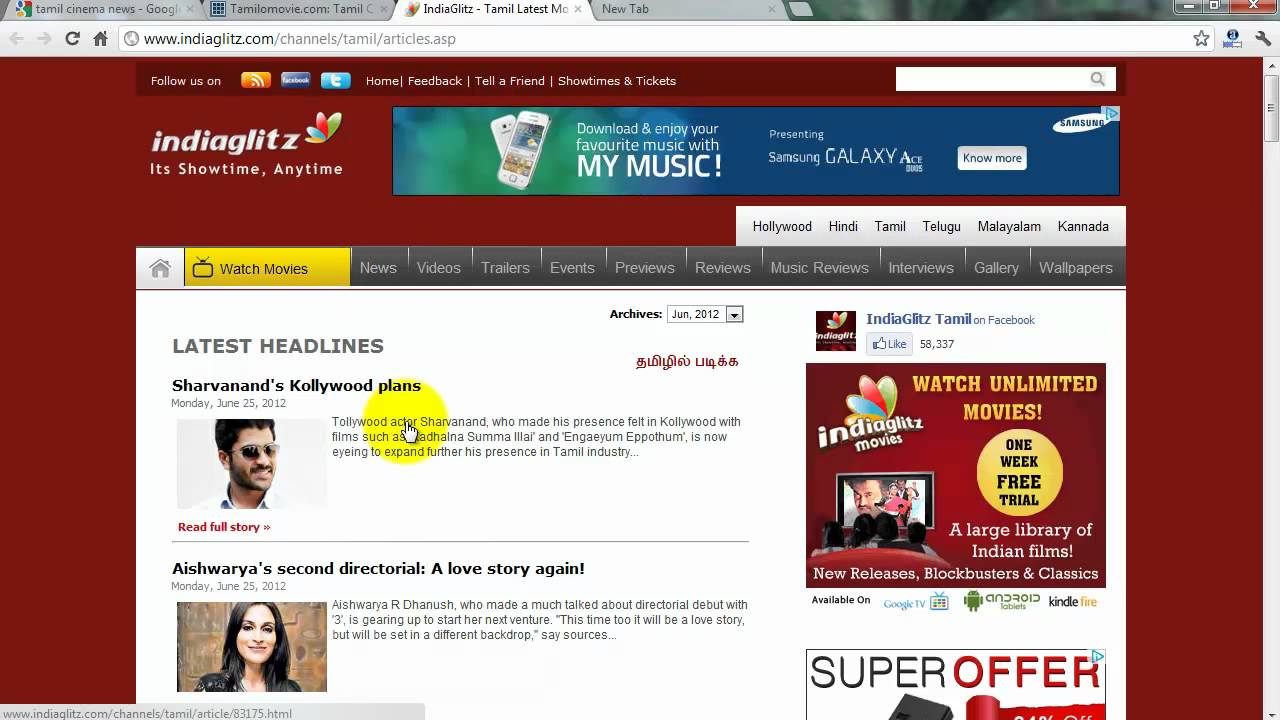The height and width of the screenshot is (720, 1280).
Task: Click the Google TV availability icon
Action: pyautogui.click(x=915, y=602)
